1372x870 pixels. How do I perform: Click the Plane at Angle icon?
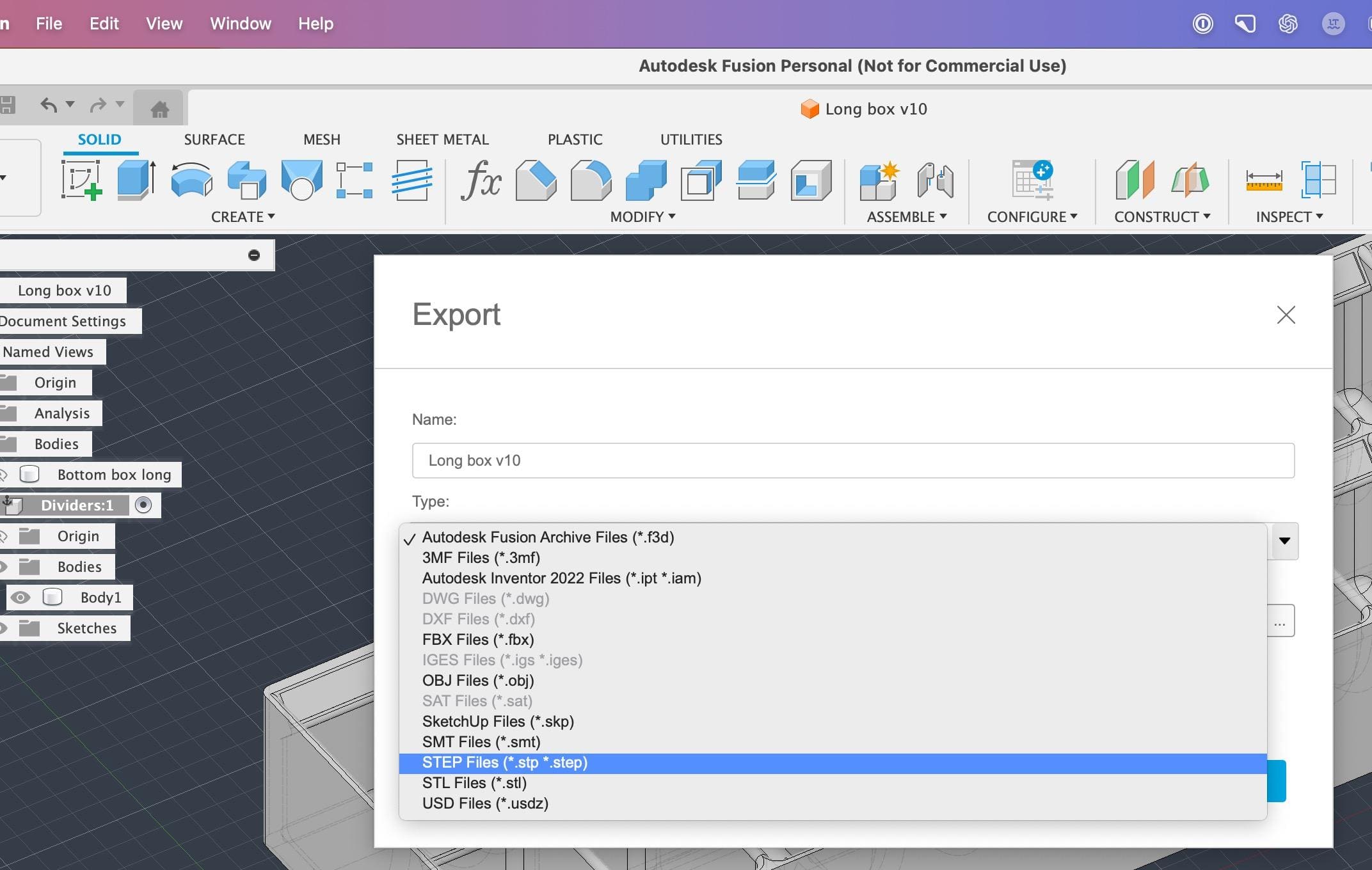1190,180
